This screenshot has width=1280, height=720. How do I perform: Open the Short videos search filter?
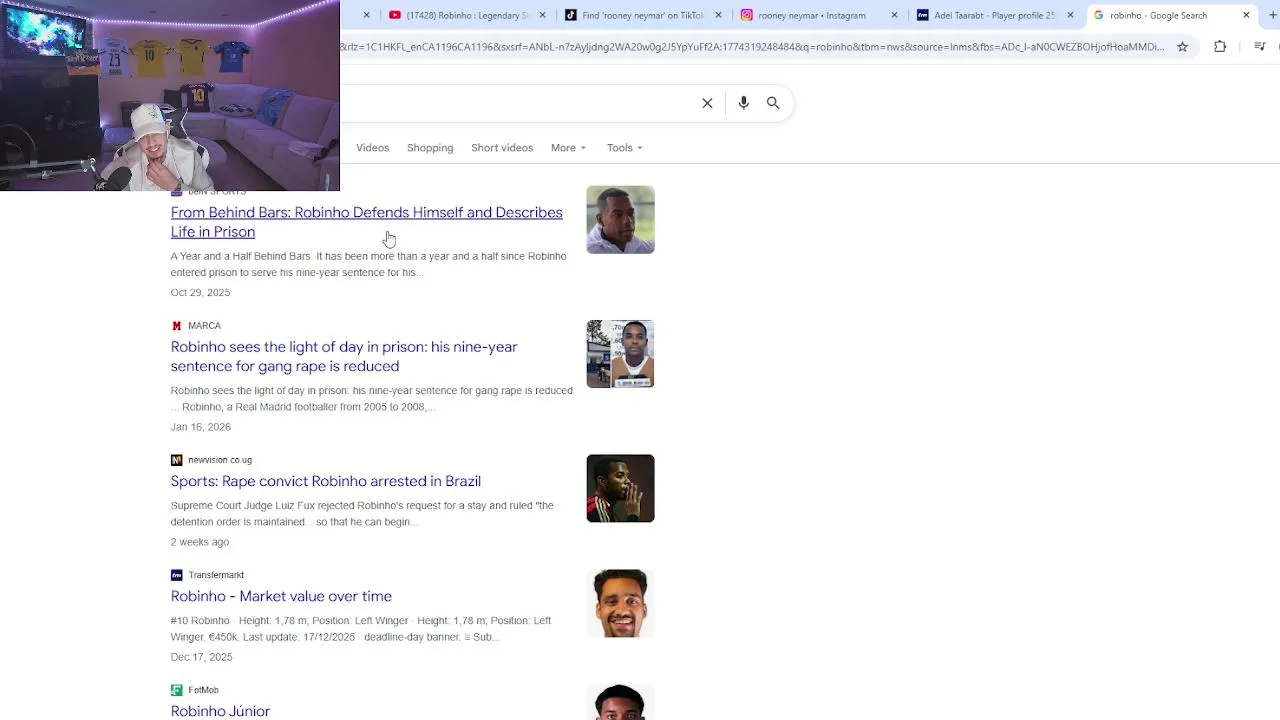coord(502,148)
